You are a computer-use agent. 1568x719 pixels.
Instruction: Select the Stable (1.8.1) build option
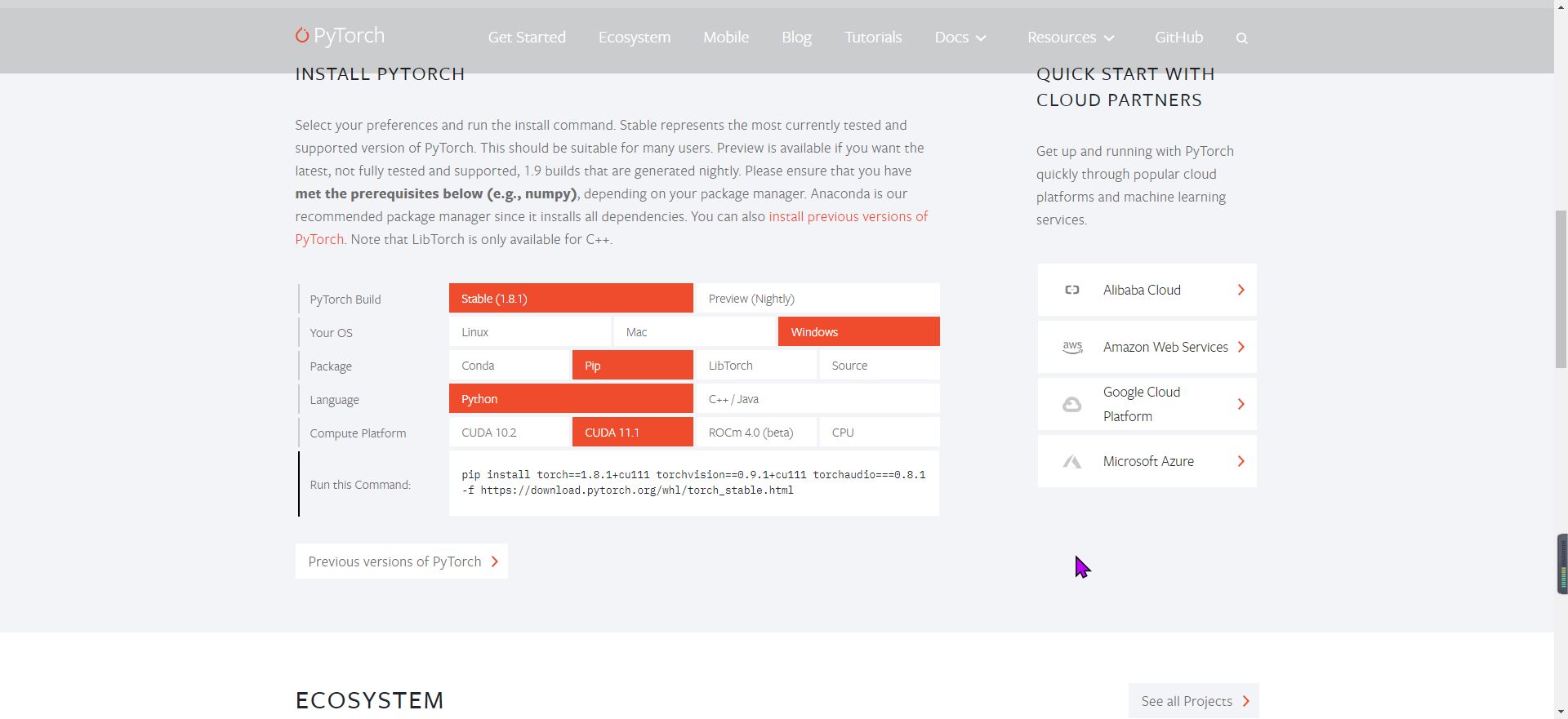pos(571,298)
